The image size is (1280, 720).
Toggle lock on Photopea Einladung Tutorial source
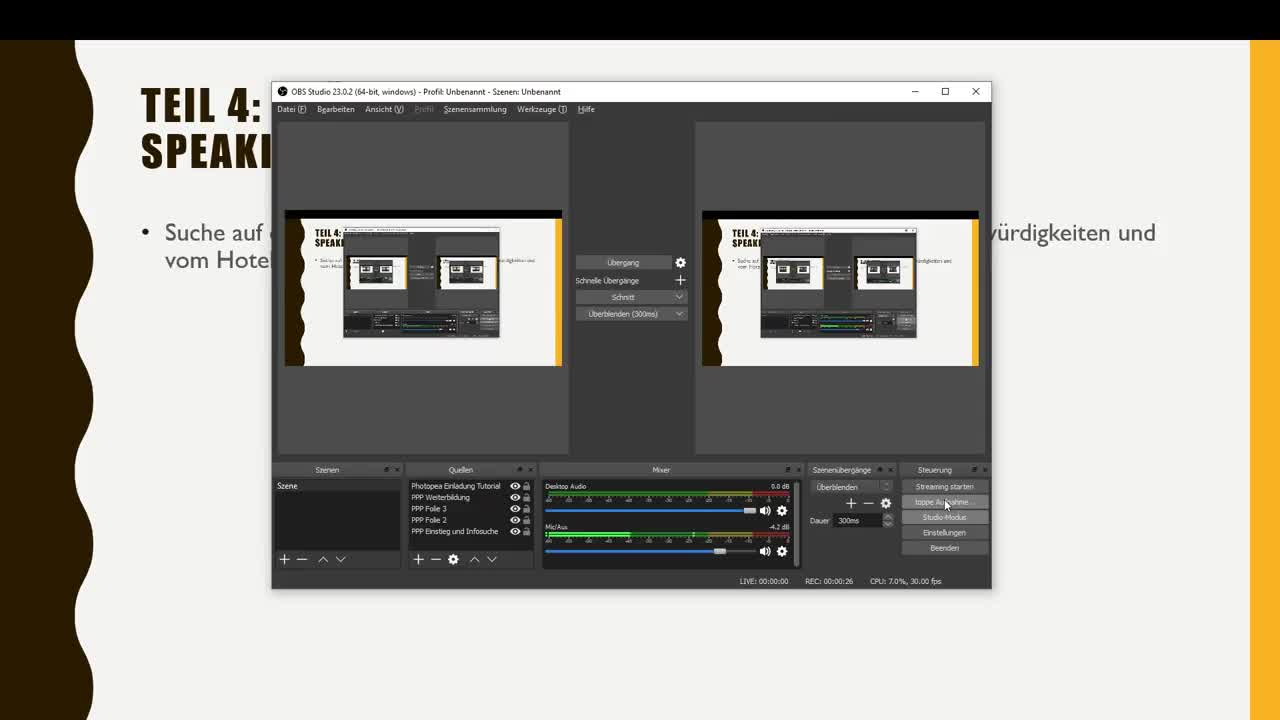[x=527, y=486]
